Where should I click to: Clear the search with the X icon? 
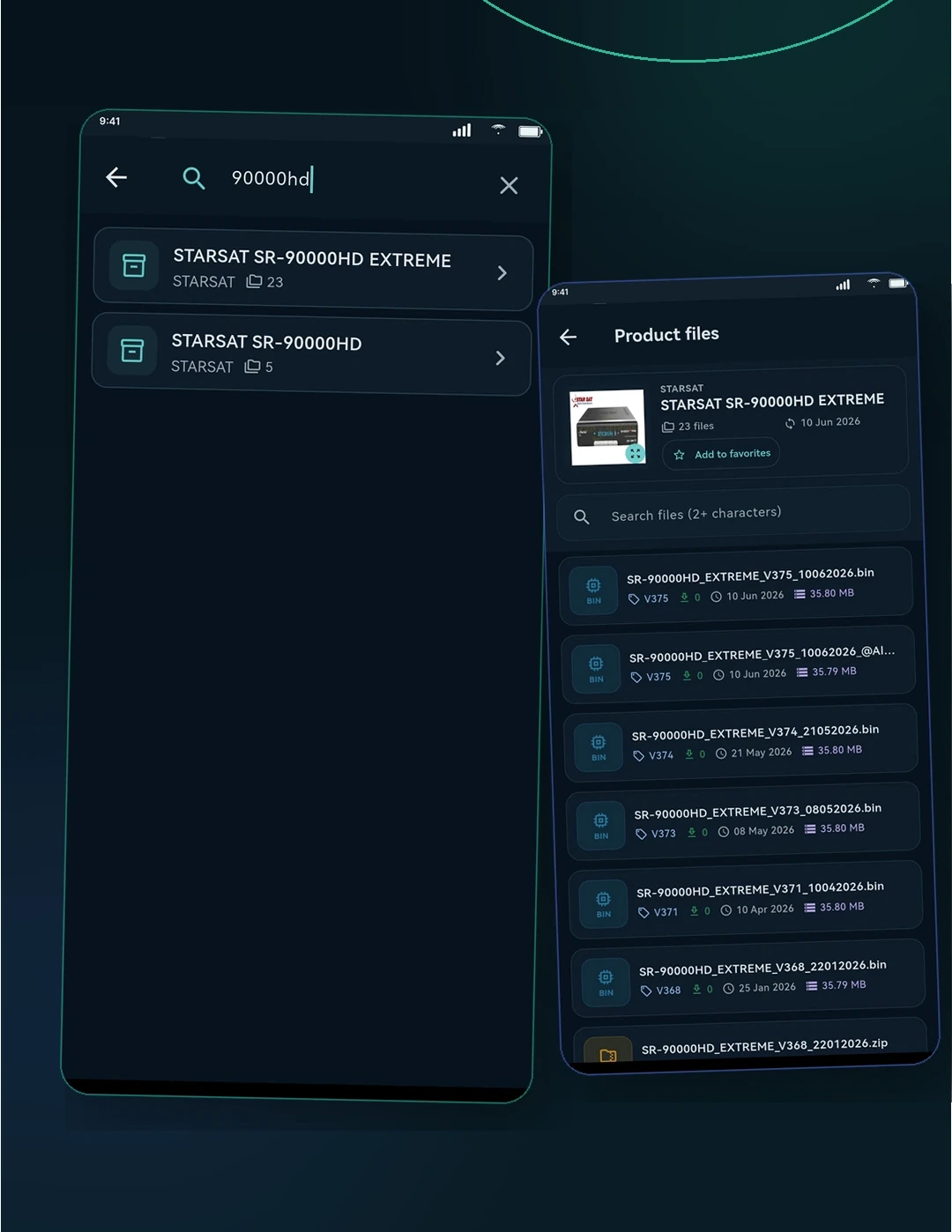pyautogui.click(x=509, y=185)
